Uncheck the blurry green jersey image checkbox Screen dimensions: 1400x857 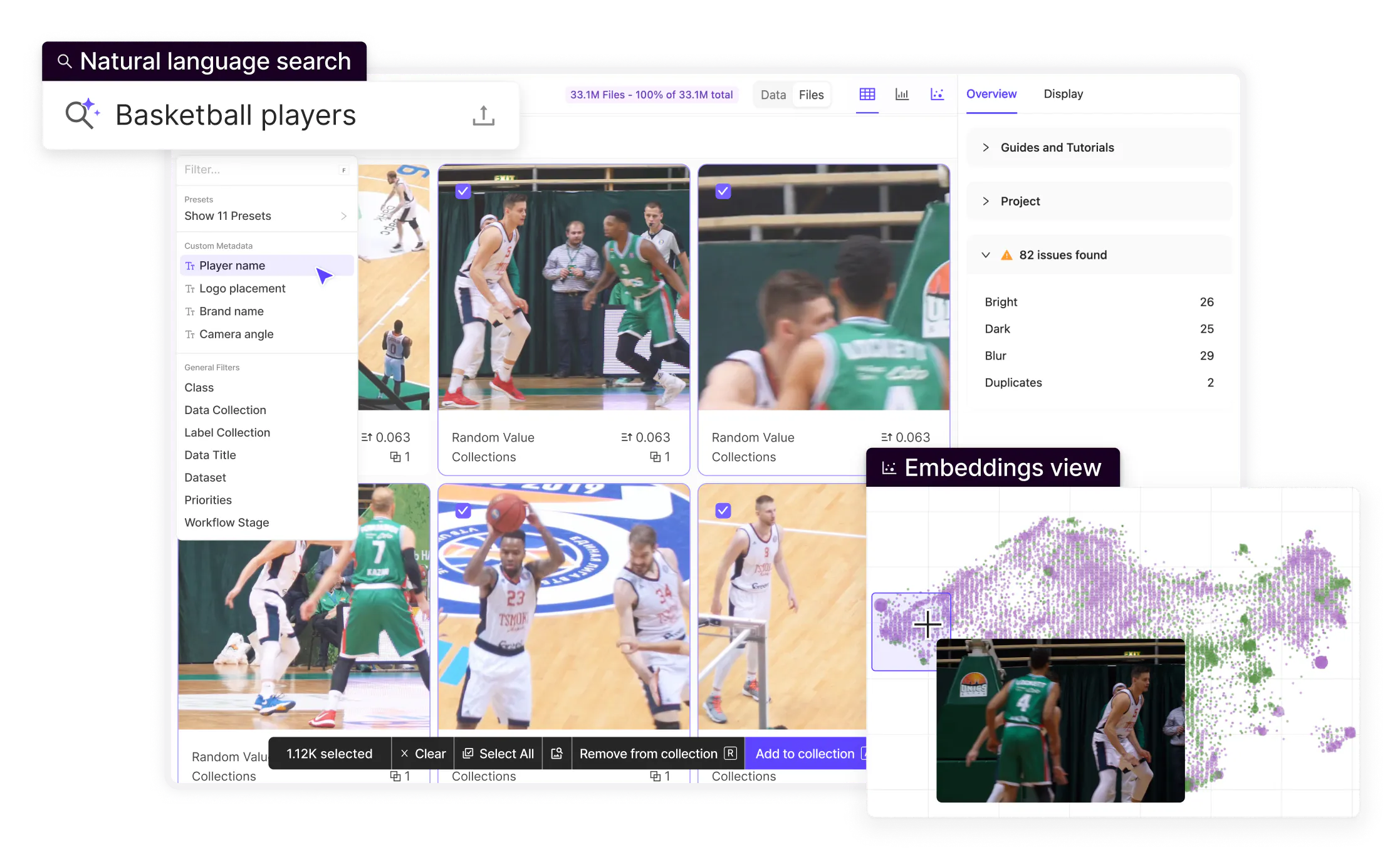point(723,191)
